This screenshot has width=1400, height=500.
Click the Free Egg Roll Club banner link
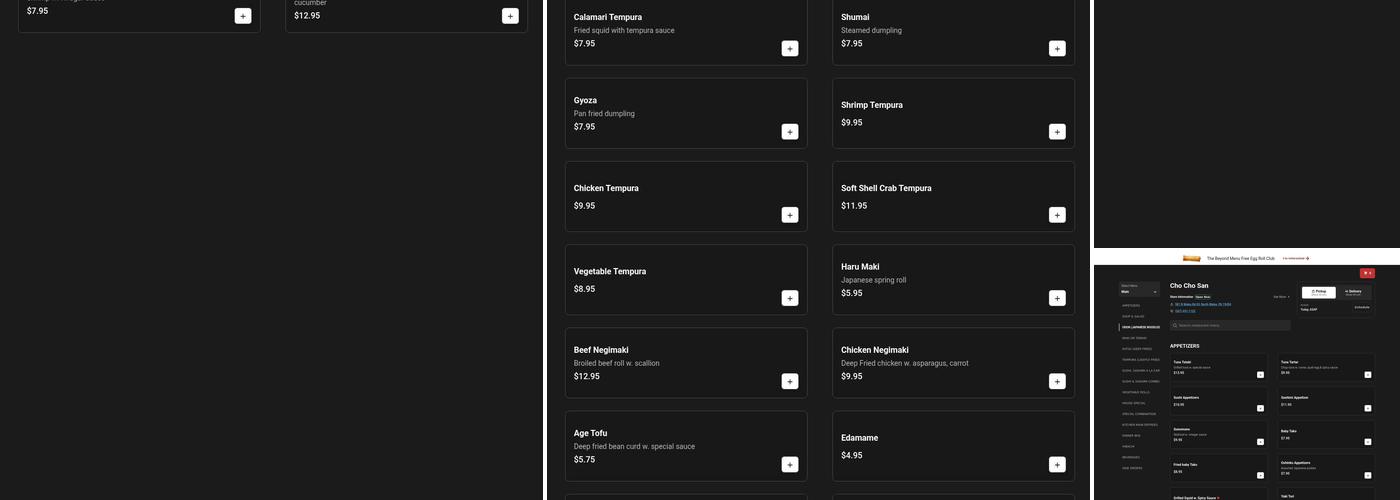pyautogui.click(x=1295, y=258)
